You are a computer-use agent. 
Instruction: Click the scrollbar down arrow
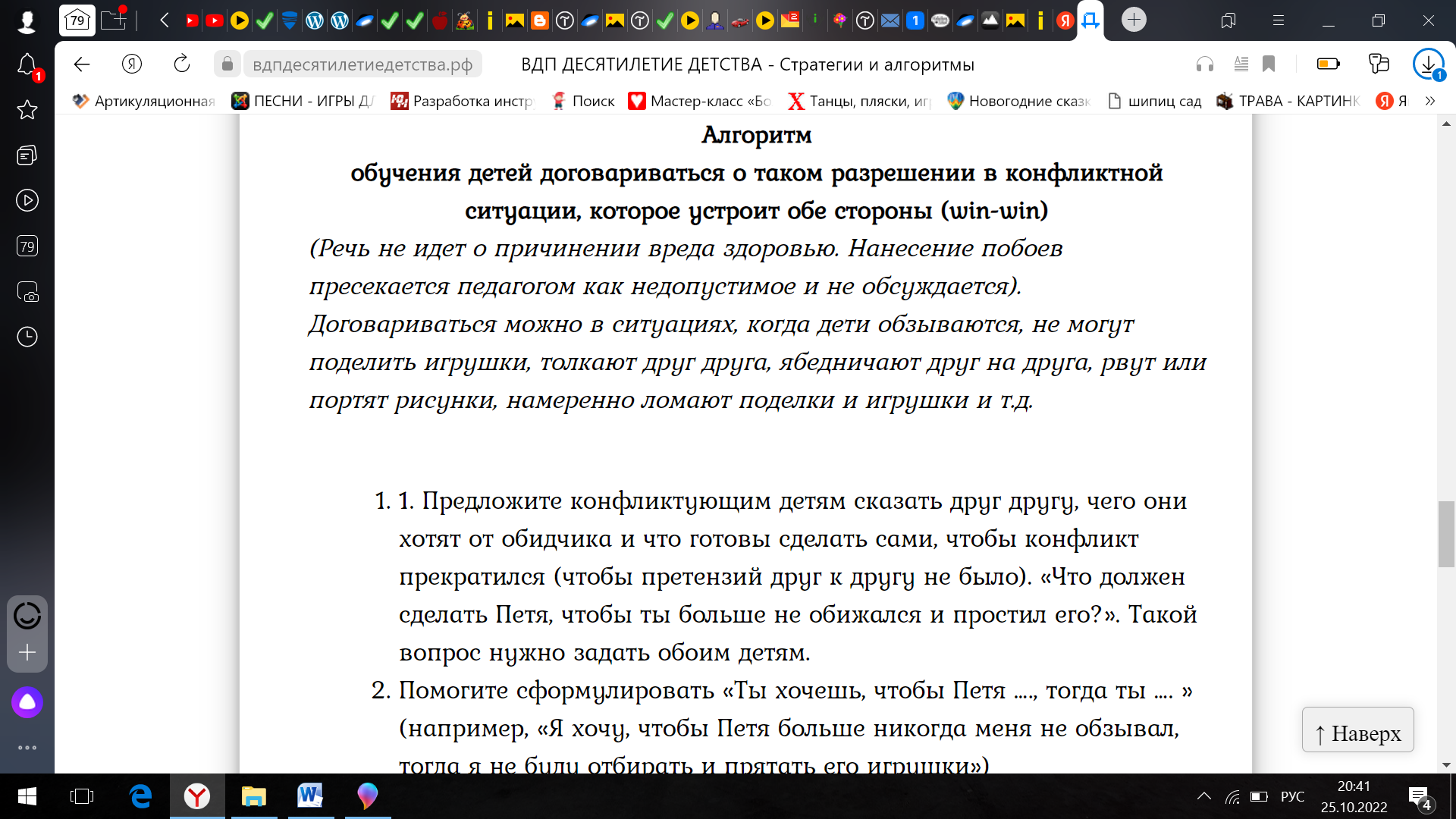[x=1446, y=765]
